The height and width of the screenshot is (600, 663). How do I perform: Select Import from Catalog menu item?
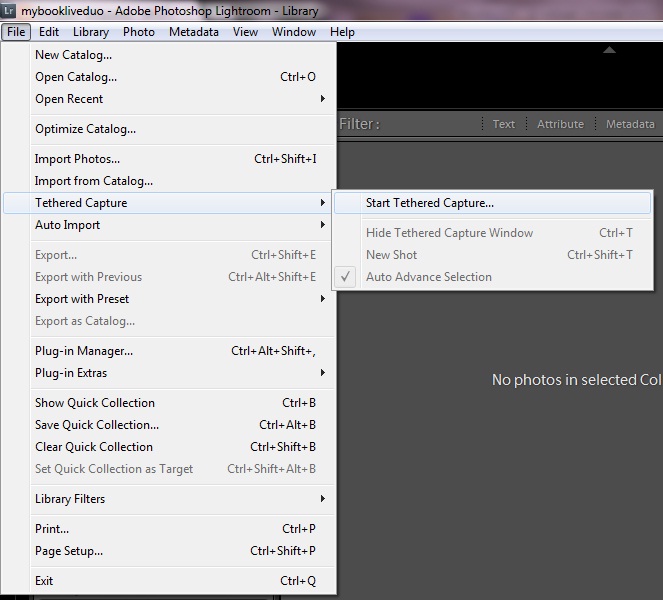pos(169,181)
